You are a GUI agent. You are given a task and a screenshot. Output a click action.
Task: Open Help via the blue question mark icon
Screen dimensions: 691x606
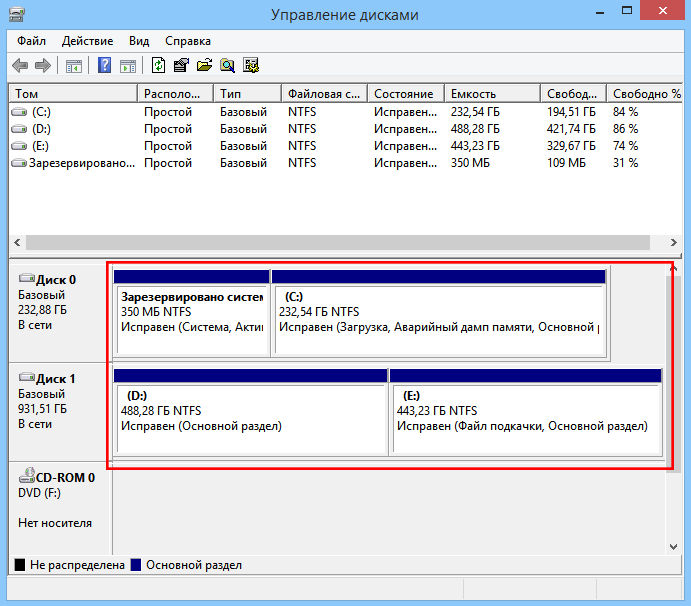click(x=104, y=66)
